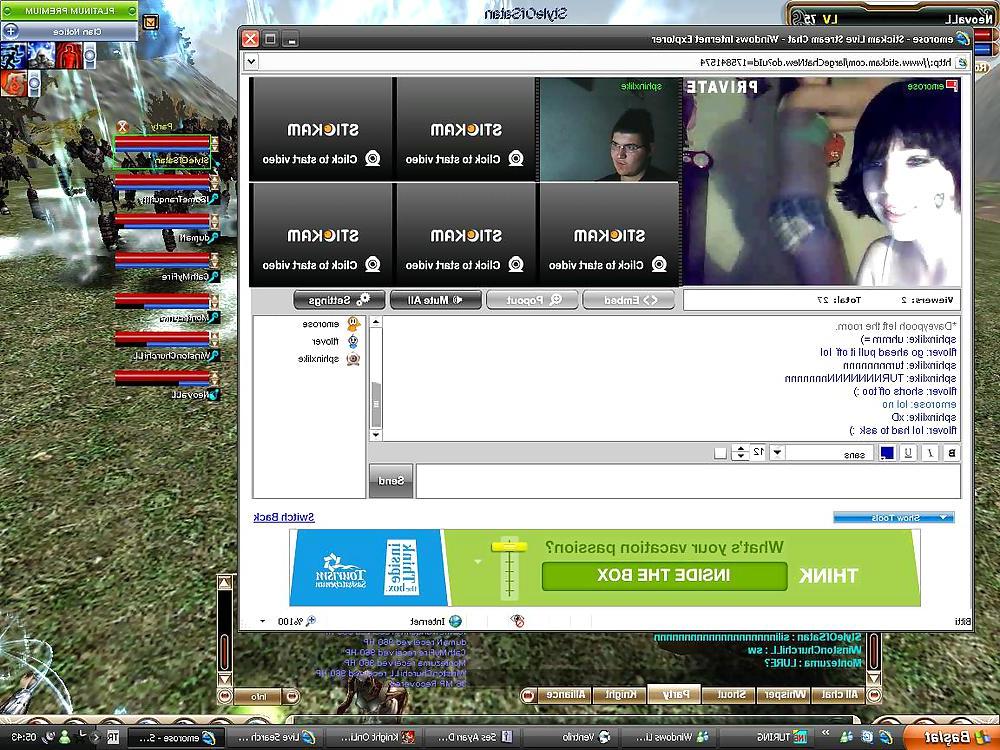Open the Popout video button

[x=533, y=300]
